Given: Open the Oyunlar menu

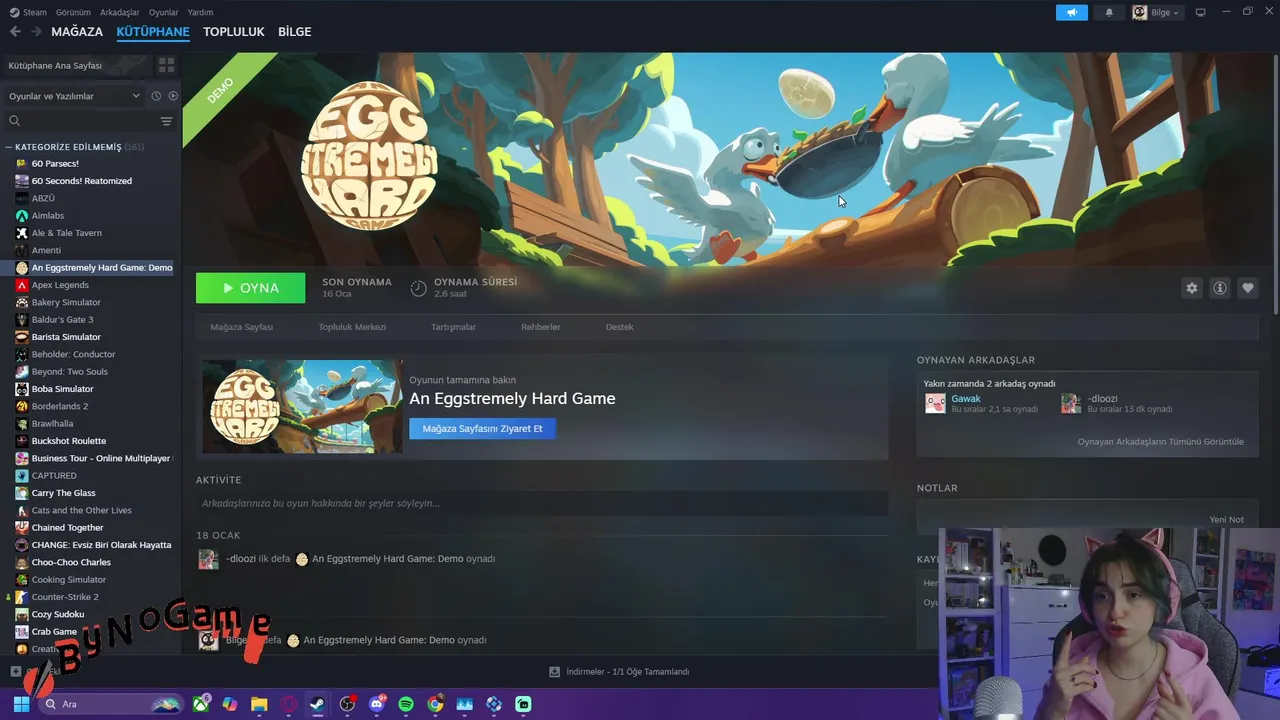Looking at the screenshot, I should point(163,12).
